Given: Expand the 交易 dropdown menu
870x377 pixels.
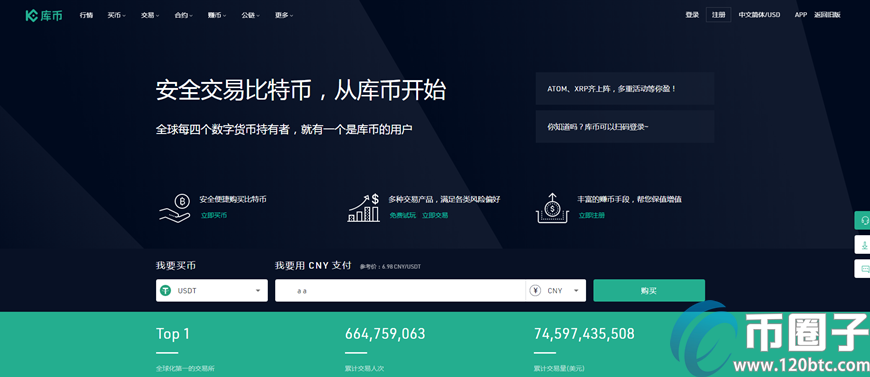Looking at the screenshot, I should tap(150, 16).
